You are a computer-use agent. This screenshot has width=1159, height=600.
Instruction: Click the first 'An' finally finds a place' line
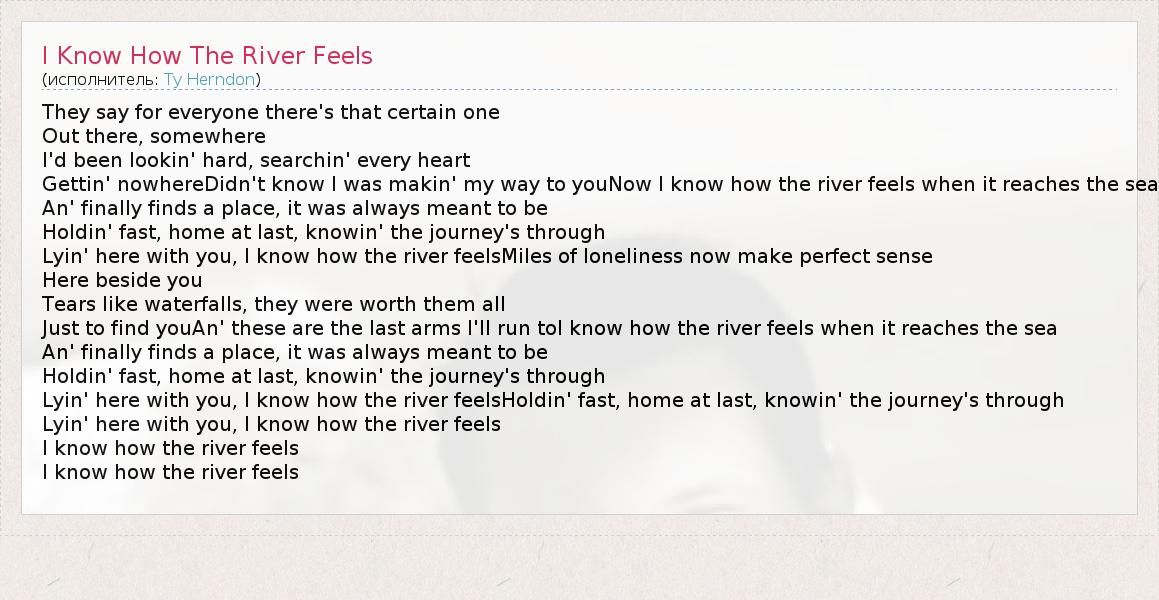[295, 208]
